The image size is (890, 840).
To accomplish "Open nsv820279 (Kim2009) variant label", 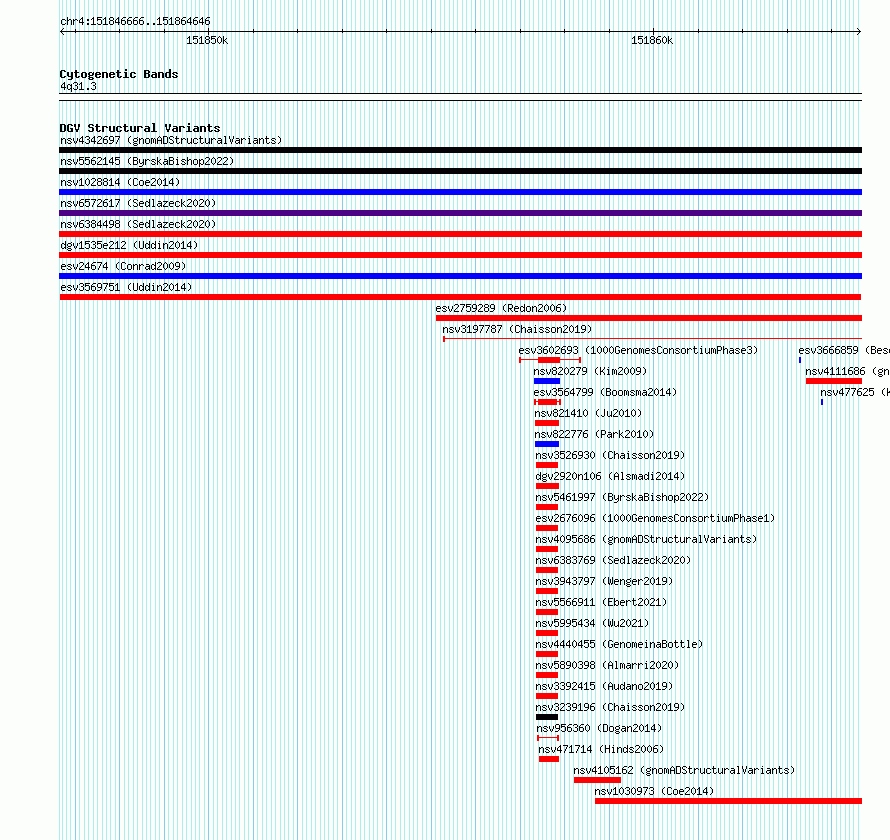I will click(590, 371).
